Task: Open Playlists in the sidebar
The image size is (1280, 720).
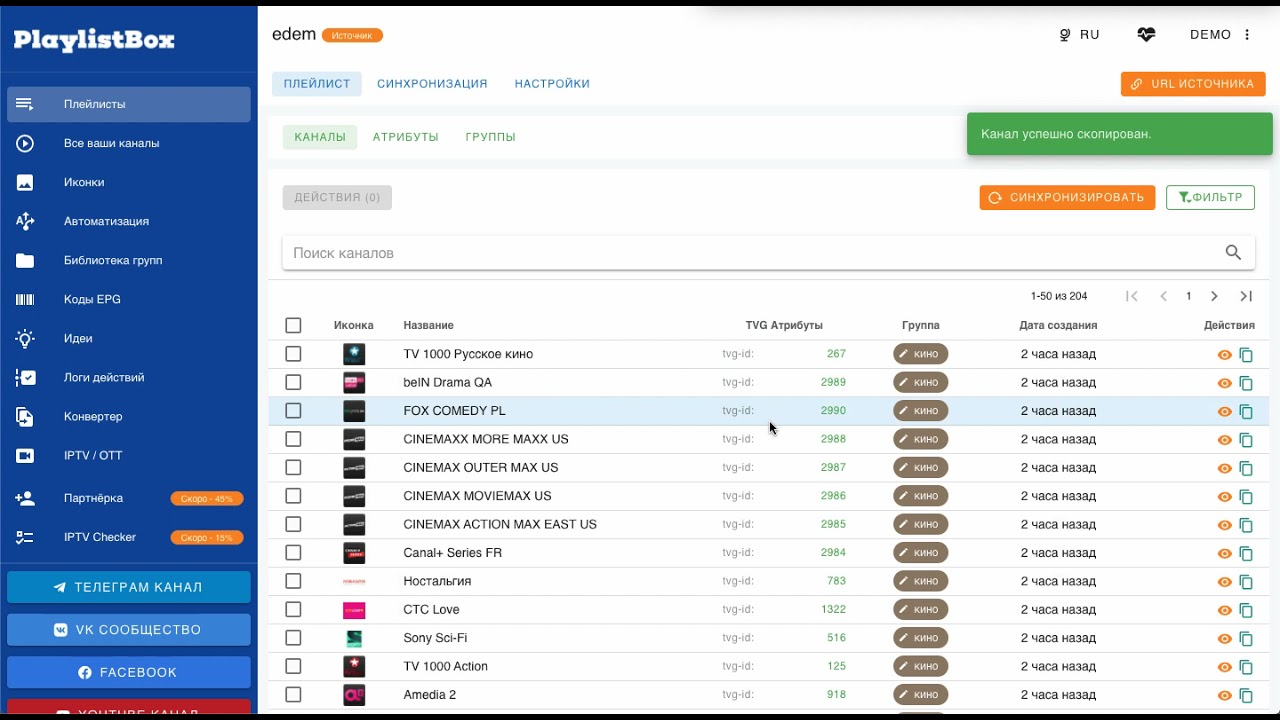Action: coord(129,104)
